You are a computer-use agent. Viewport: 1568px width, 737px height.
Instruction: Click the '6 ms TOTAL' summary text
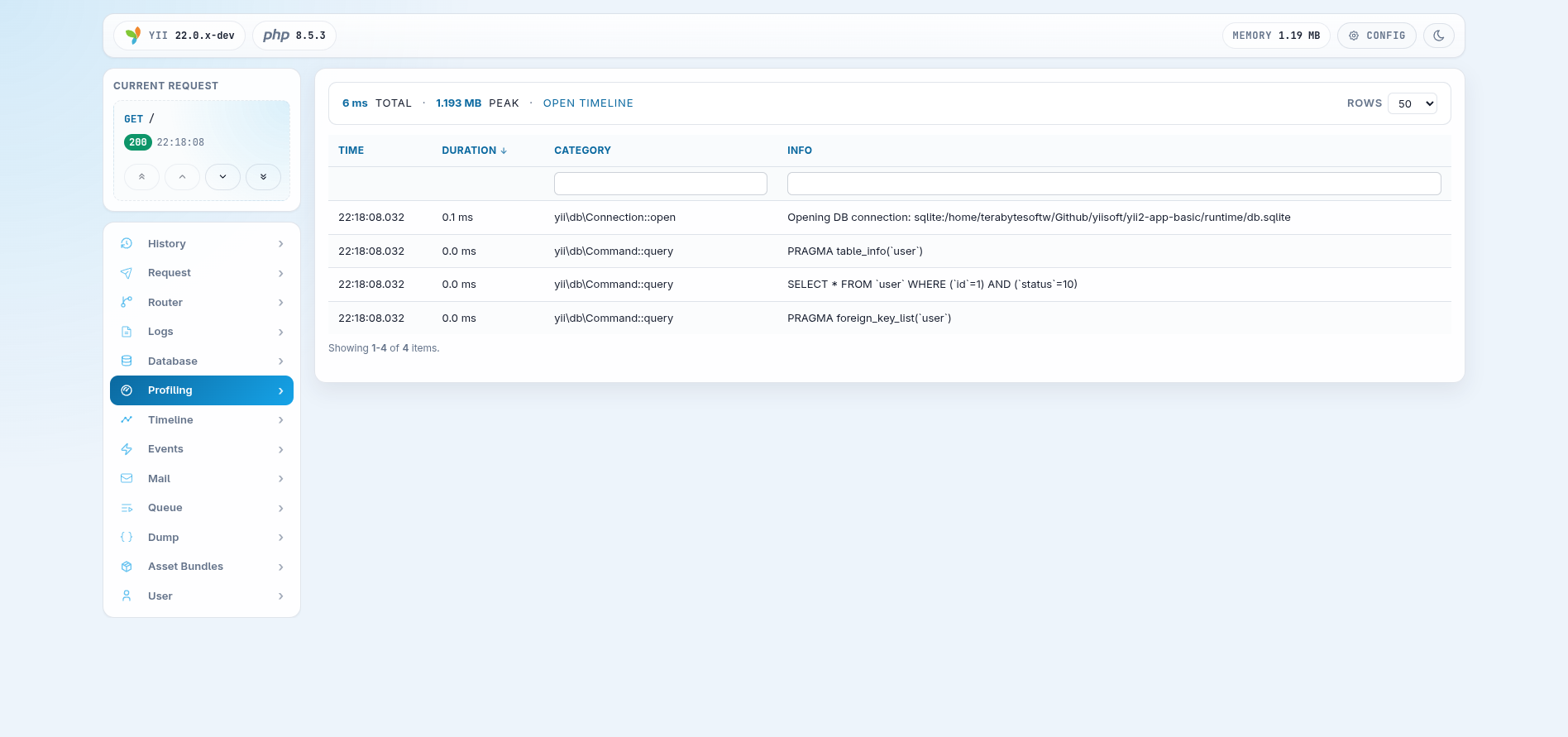pos(376,103)
